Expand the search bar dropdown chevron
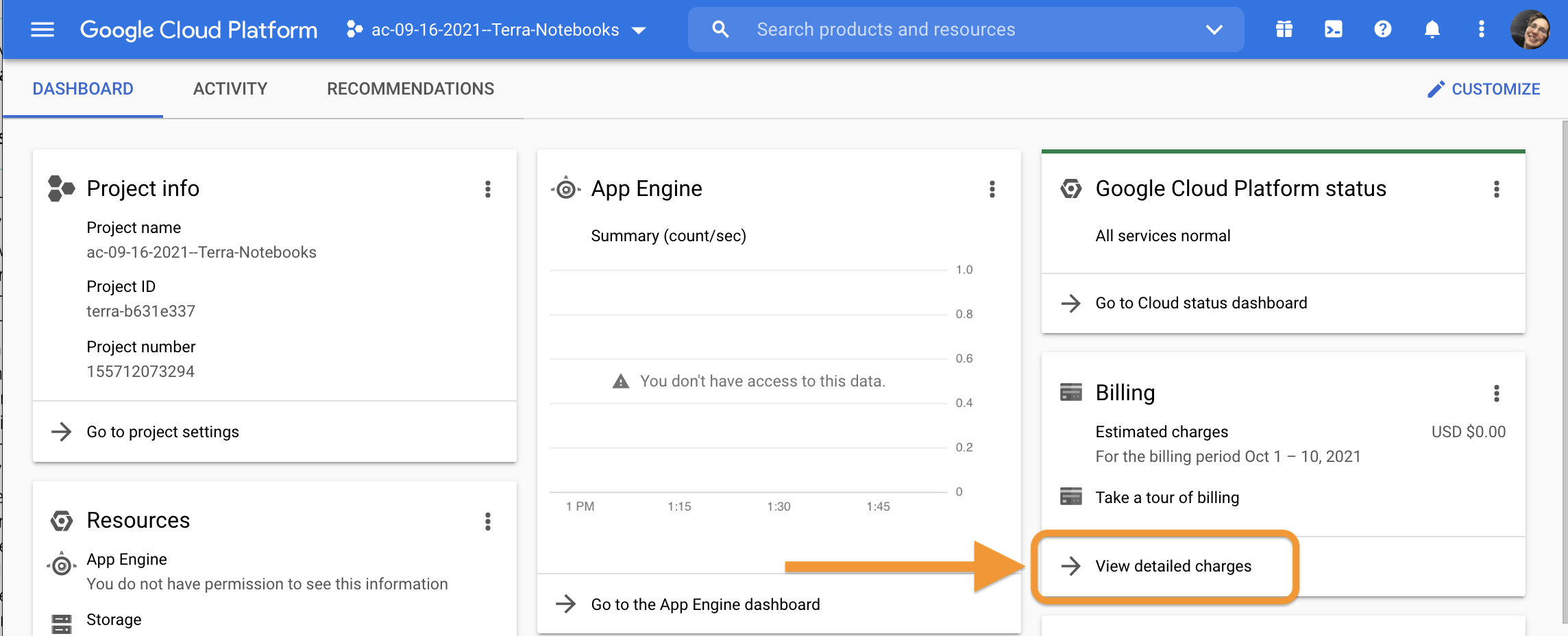The height and width of the screenshot is (636, 1568). pos(1214,29)
